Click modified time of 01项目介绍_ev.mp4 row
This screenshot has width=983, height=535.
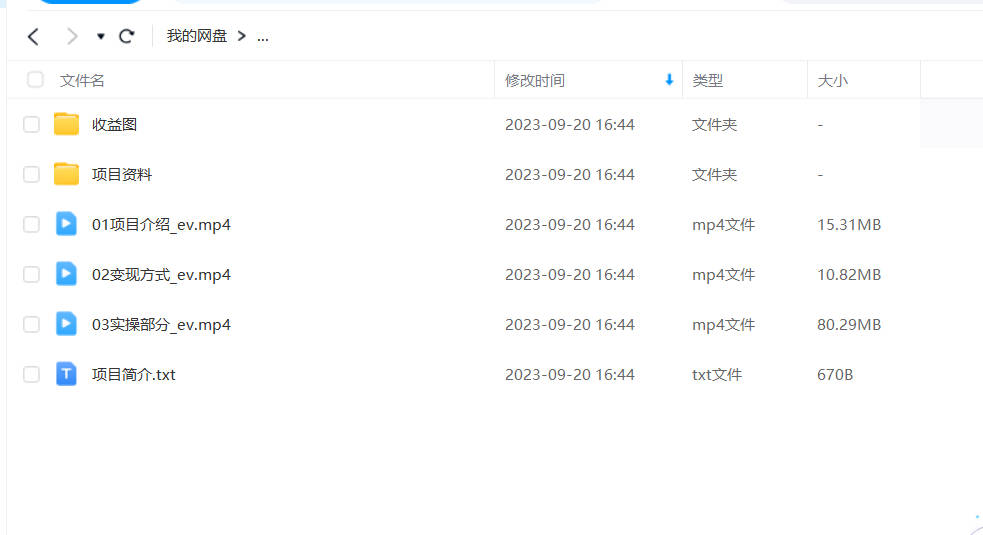(570, 225)
